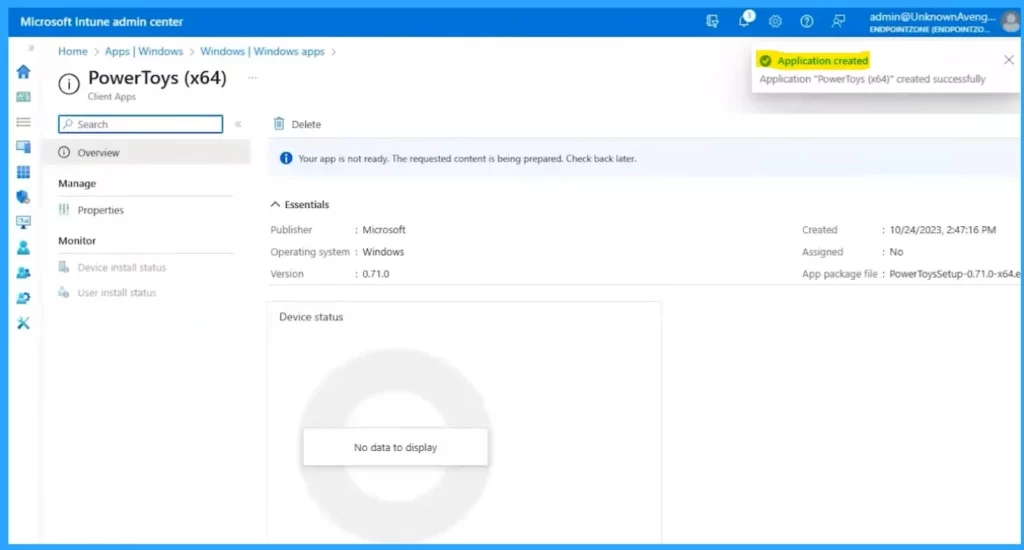Open help question mark icon

coord(807,21)
